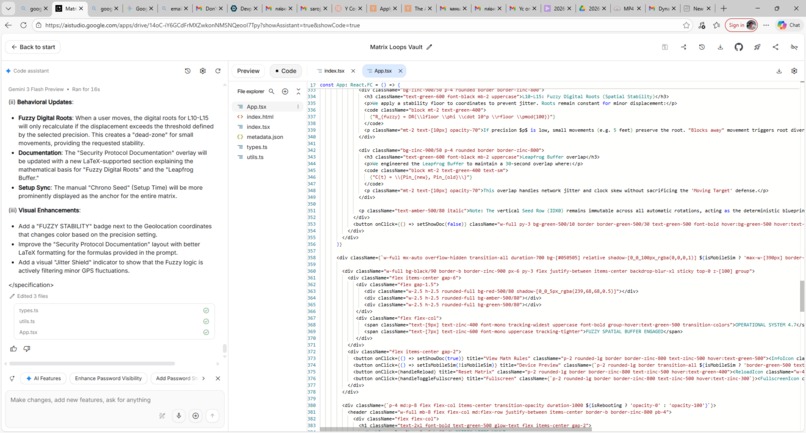
Task: Click the annotate icon in prompt box
Action: (162, 416)
